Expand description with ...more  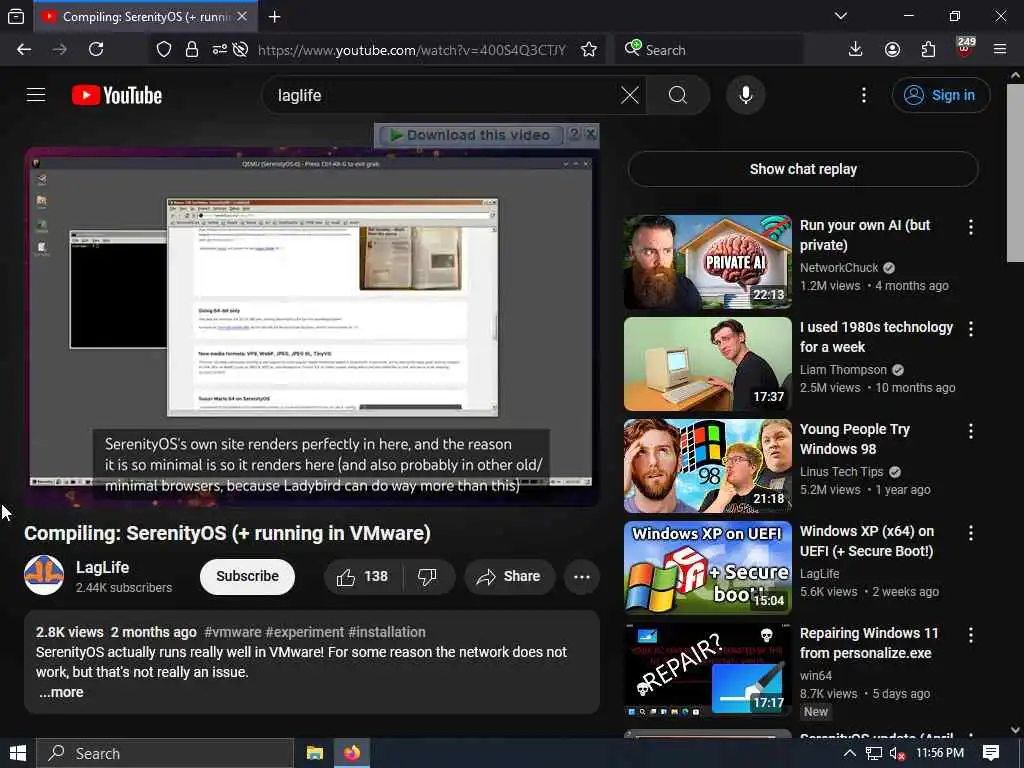pos(61,692)
